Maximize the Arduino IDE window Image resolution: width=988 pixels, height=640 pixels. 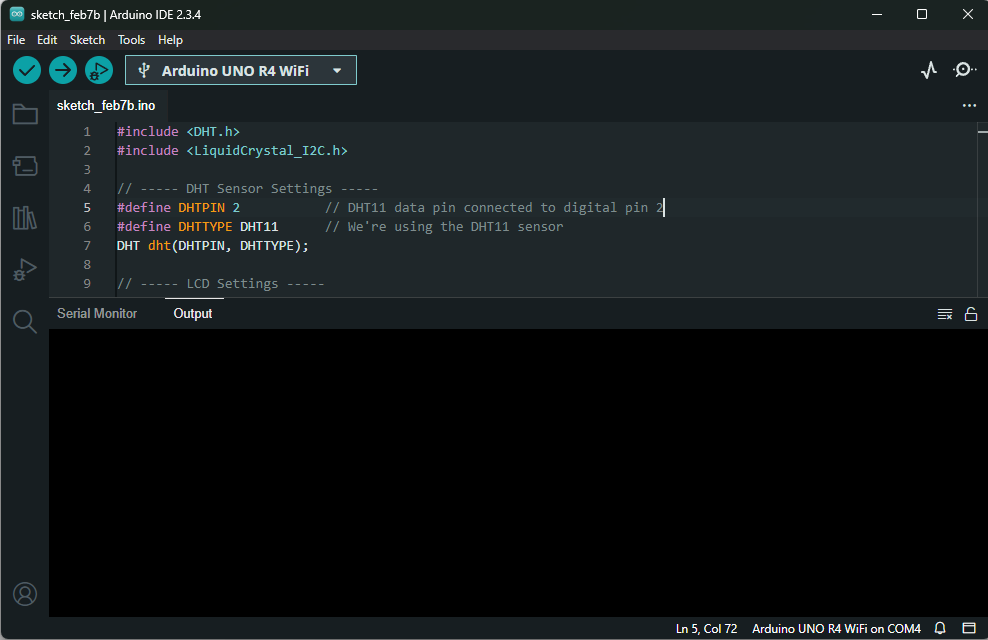click(x=922, y=14)
